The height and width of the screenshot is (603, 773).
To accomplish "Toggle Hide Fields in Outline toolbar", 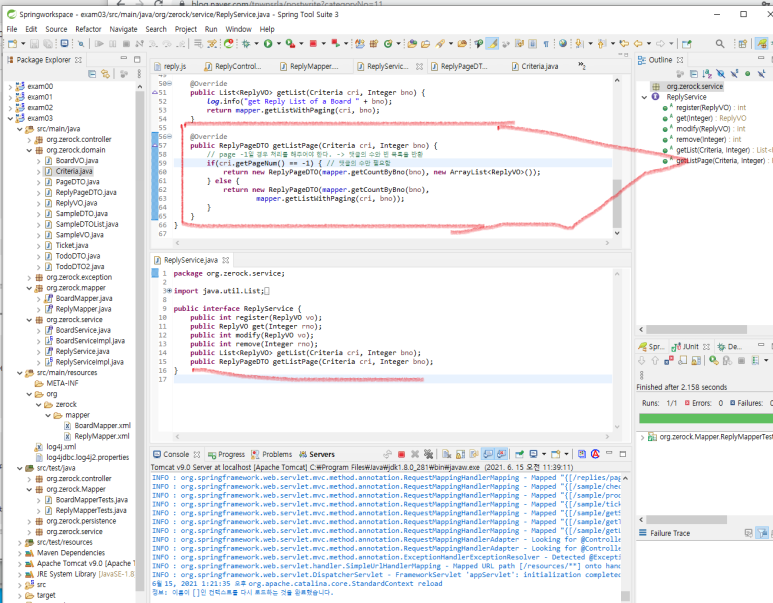I will [x=721, y=74].
